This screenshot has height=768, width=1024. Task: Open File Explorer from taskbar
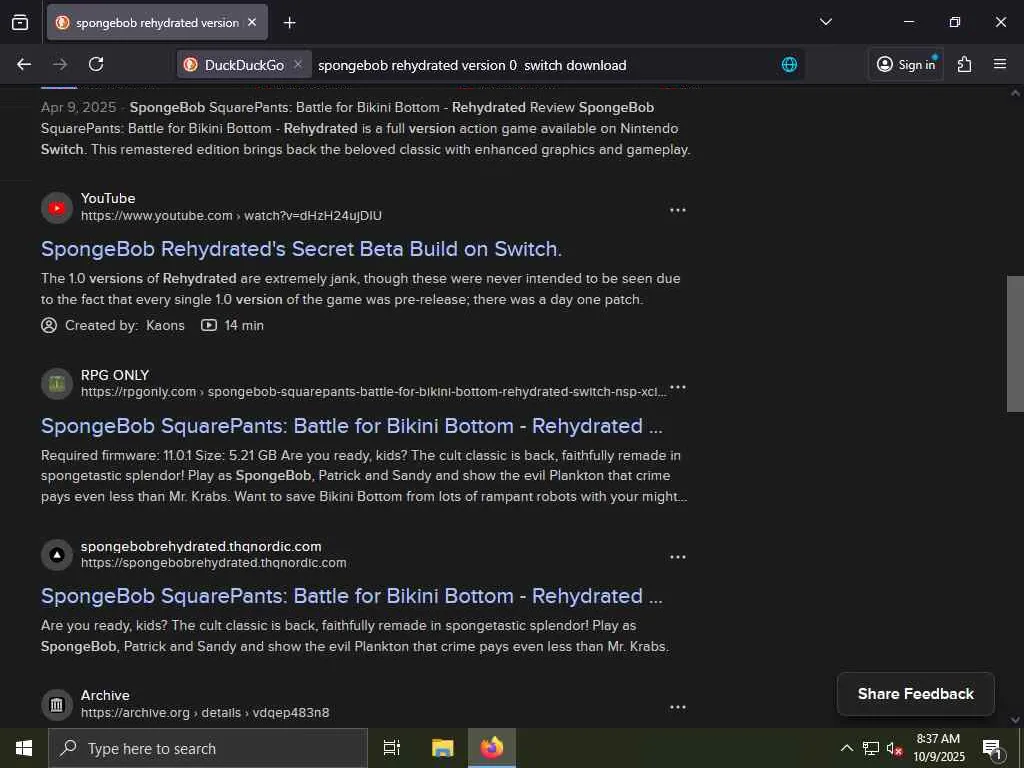pos(443,748)
